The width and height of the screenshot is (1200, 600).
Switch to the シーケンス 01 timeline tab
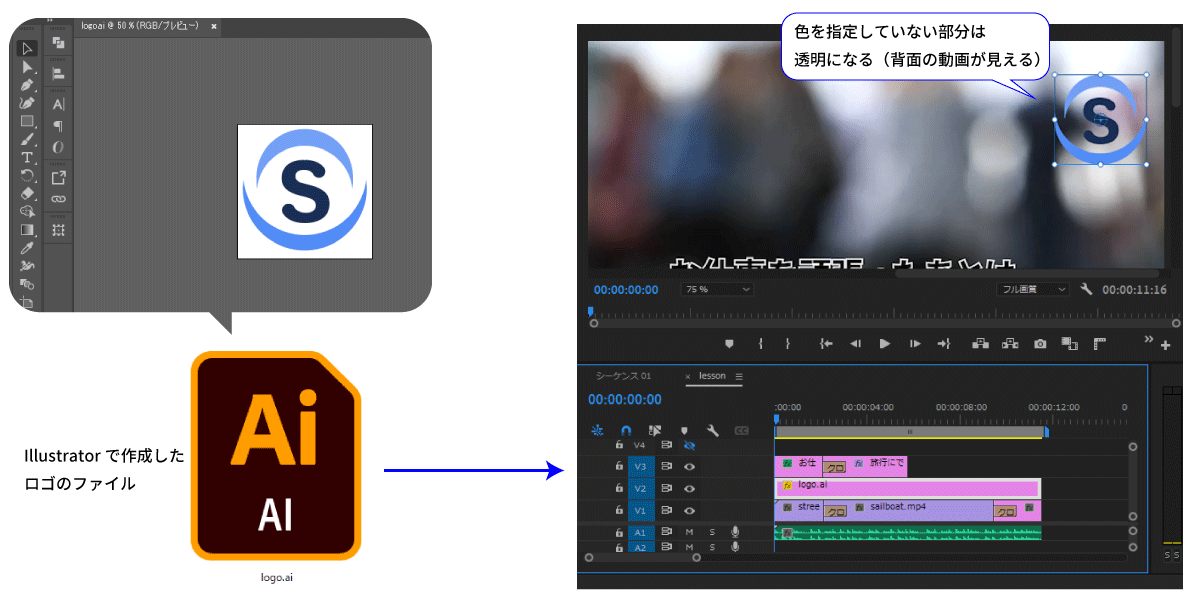(623, 376)
